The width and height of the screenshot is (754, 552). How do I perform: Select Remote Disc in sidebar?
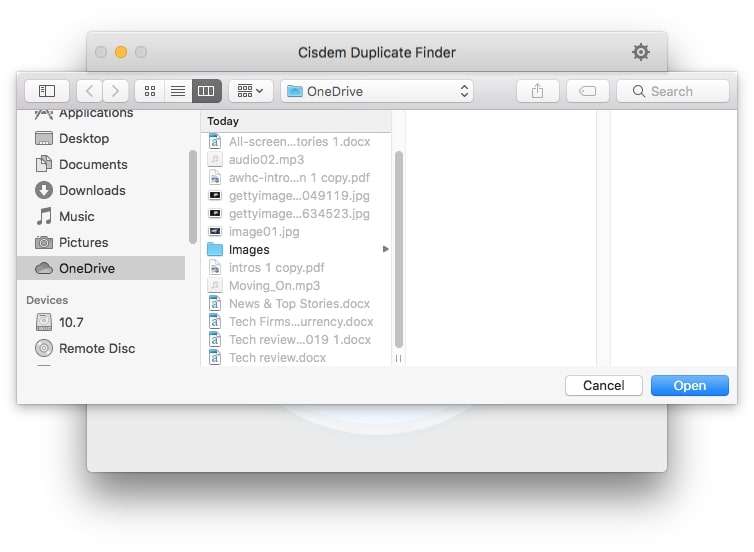(x=96, y=348)
